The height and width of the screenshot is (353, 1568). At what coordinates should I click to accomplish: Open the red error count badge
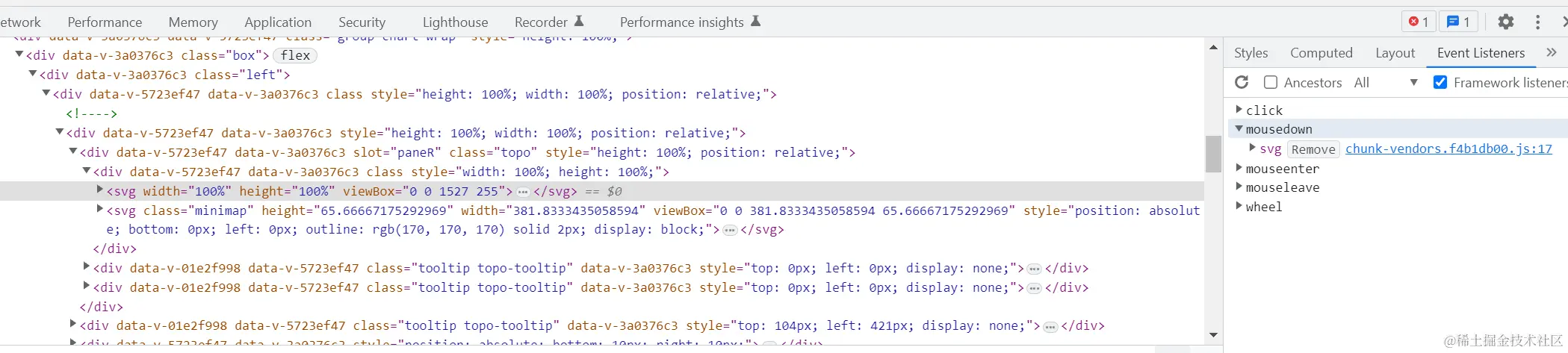click(1418, 22)
